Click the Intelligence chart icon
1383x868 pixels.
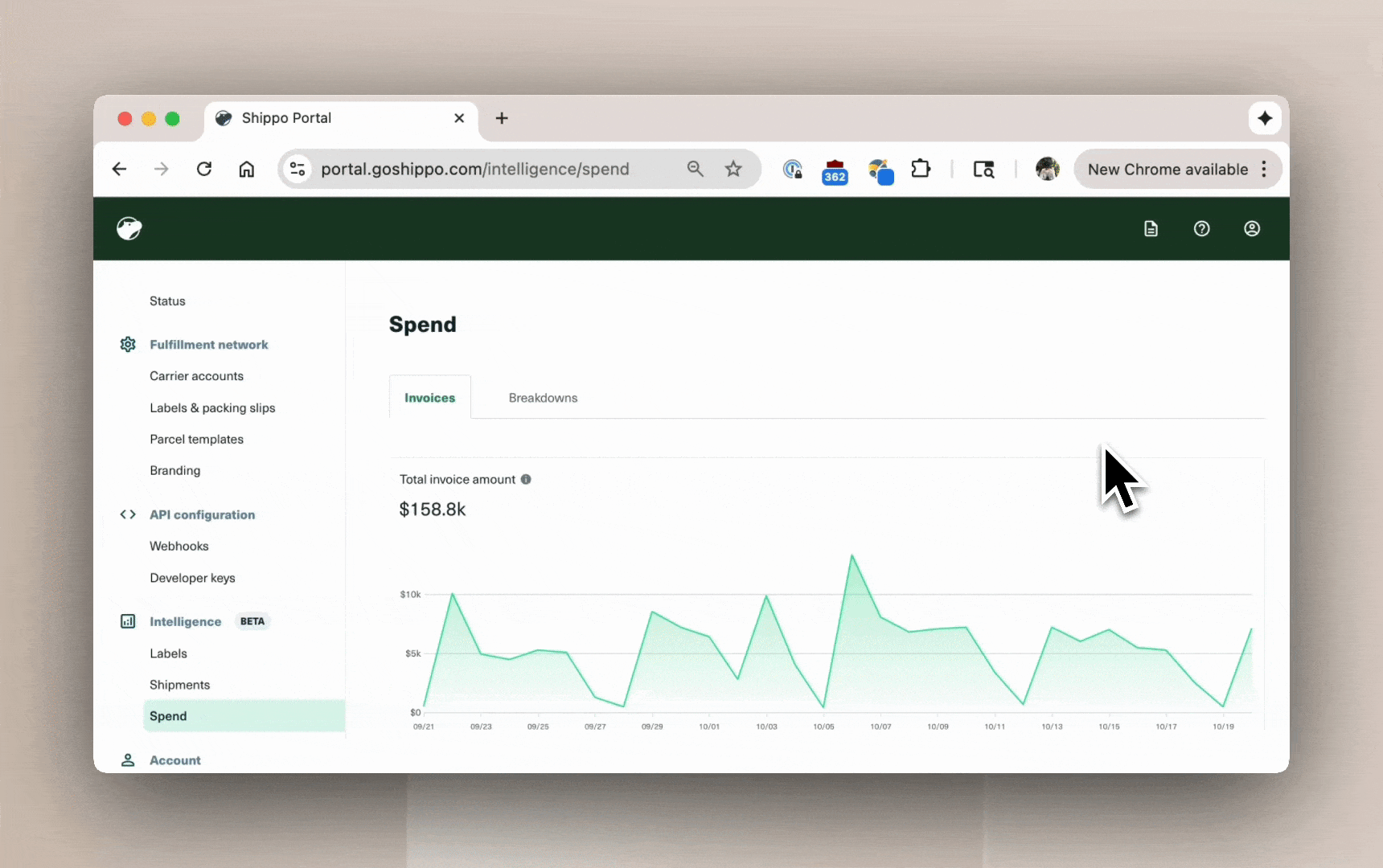click(128, 621)
